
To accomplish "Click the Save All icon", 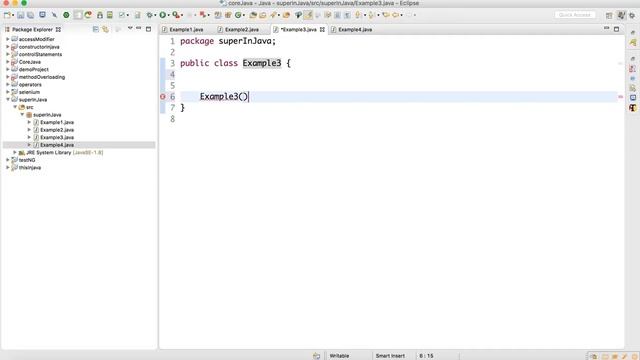I will [31, 15].
